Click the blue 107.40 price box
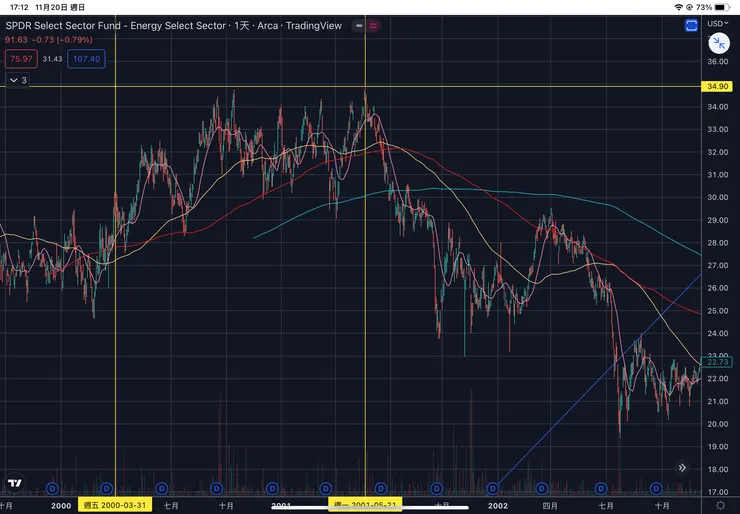The image size is (740, 514). (86, 59)
